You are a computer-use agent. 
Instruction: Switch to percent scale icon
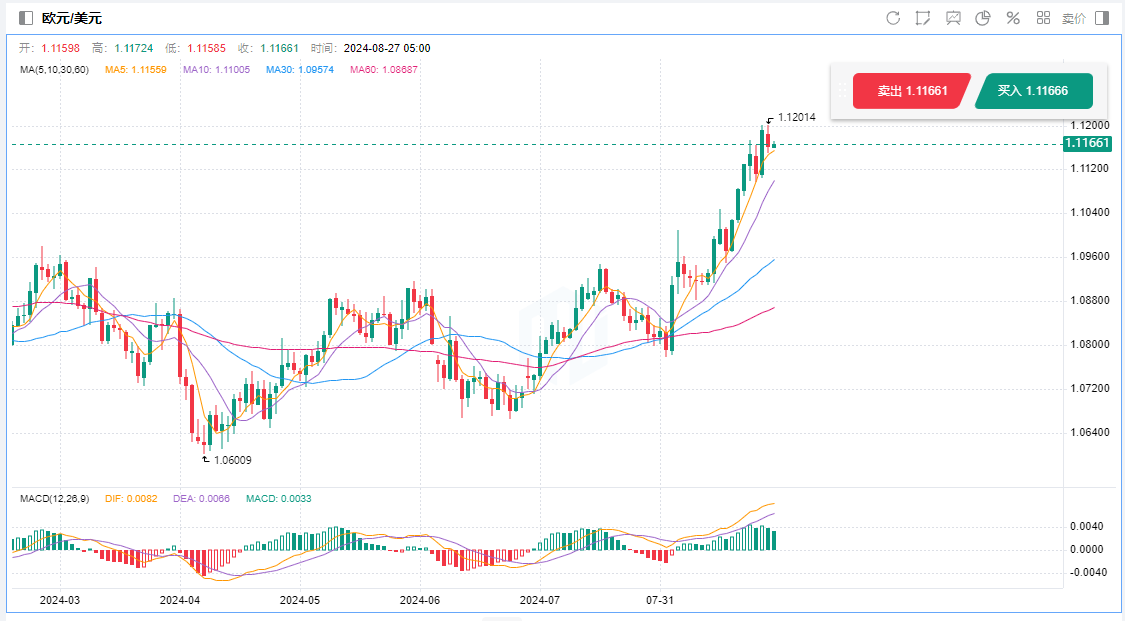(1013, 18)
